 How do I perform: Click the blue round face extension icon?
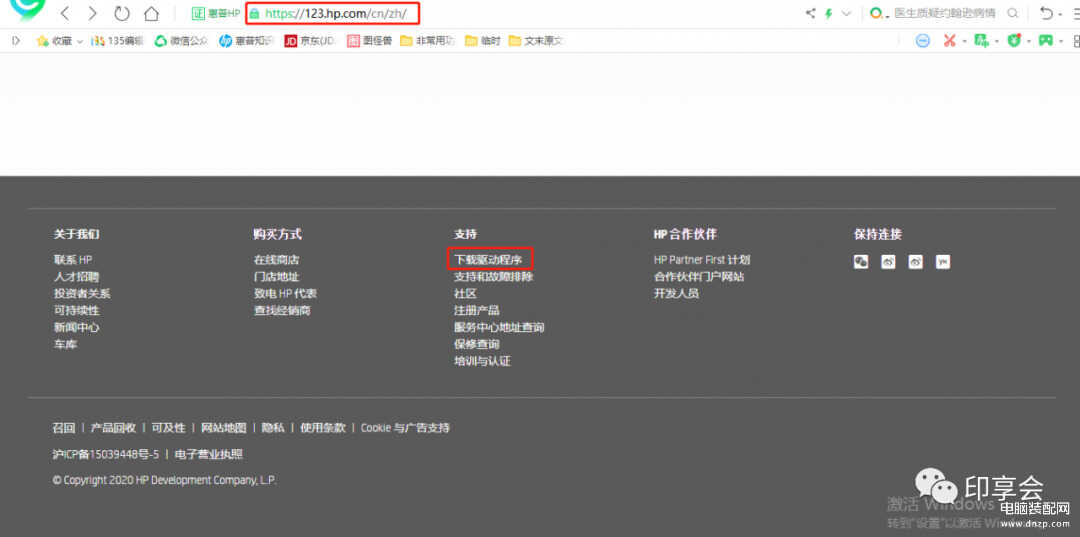click(922, 41)
